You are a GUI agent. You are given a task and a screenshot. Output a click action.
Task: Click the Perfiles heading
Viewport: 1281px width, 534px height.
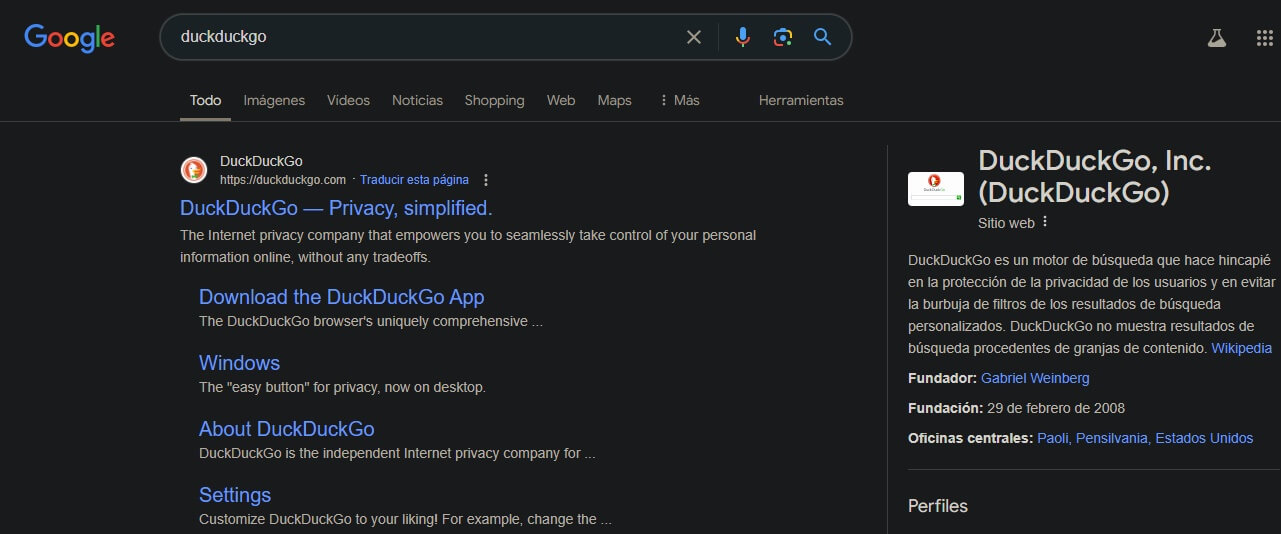[938, 506]
